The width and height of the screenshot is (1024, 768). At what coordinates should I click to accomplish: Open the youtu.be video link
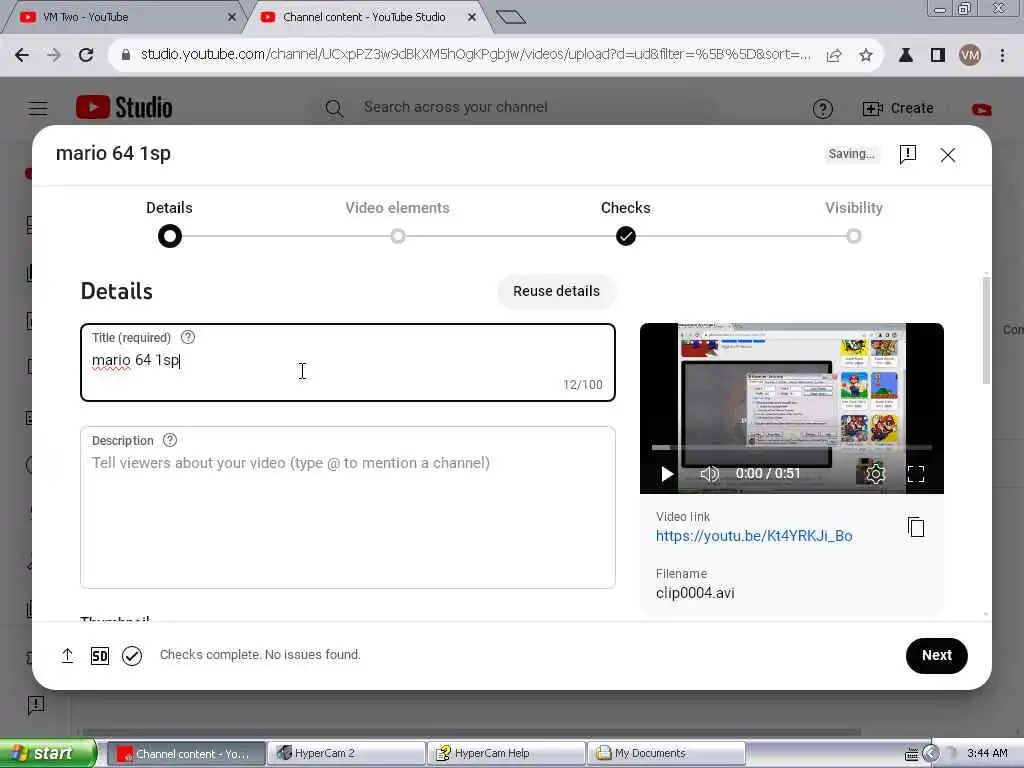tap(754, 536)
